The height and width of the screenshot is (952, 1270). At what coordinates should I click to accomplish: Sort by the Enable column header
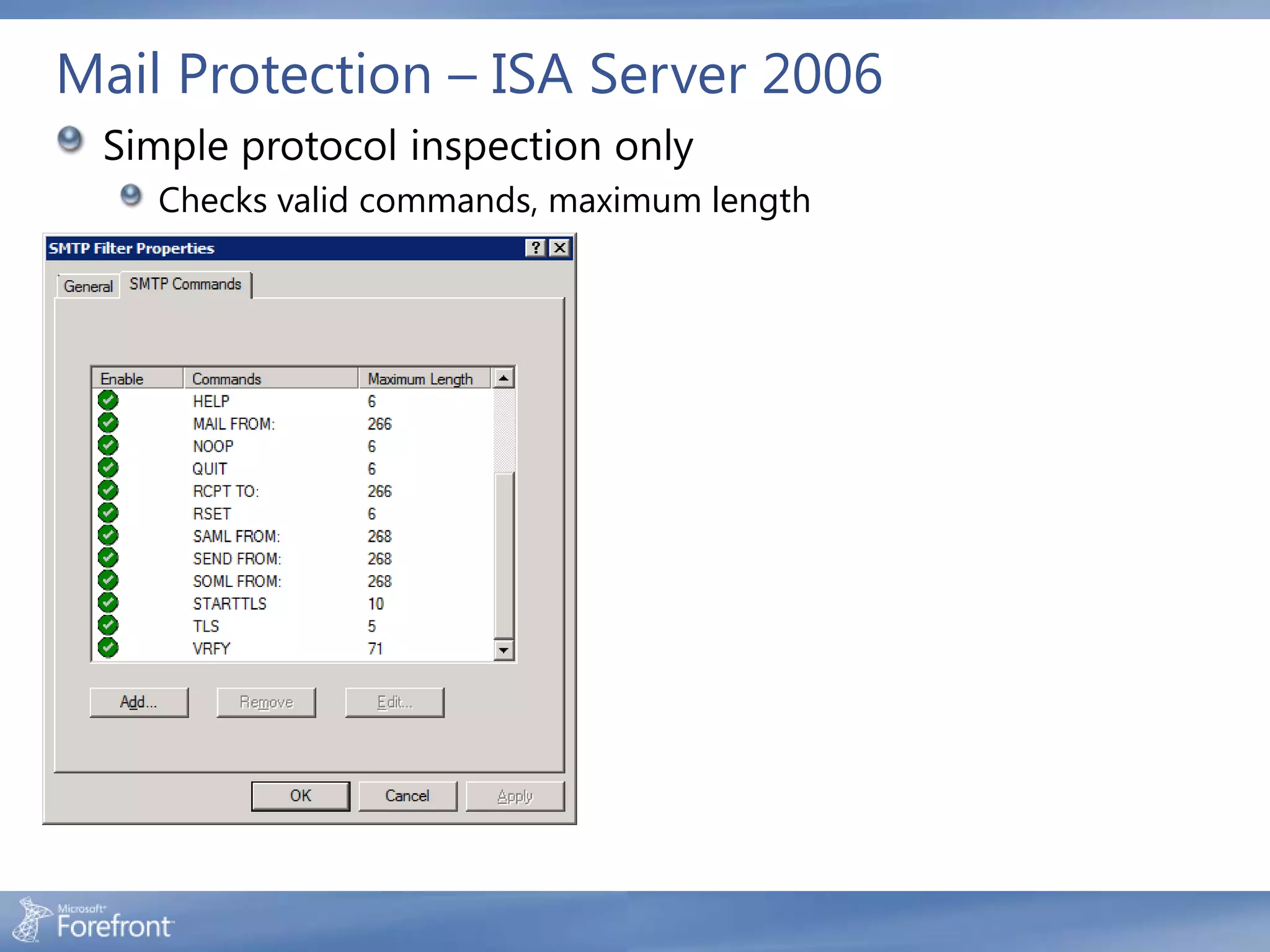point(138,378)
